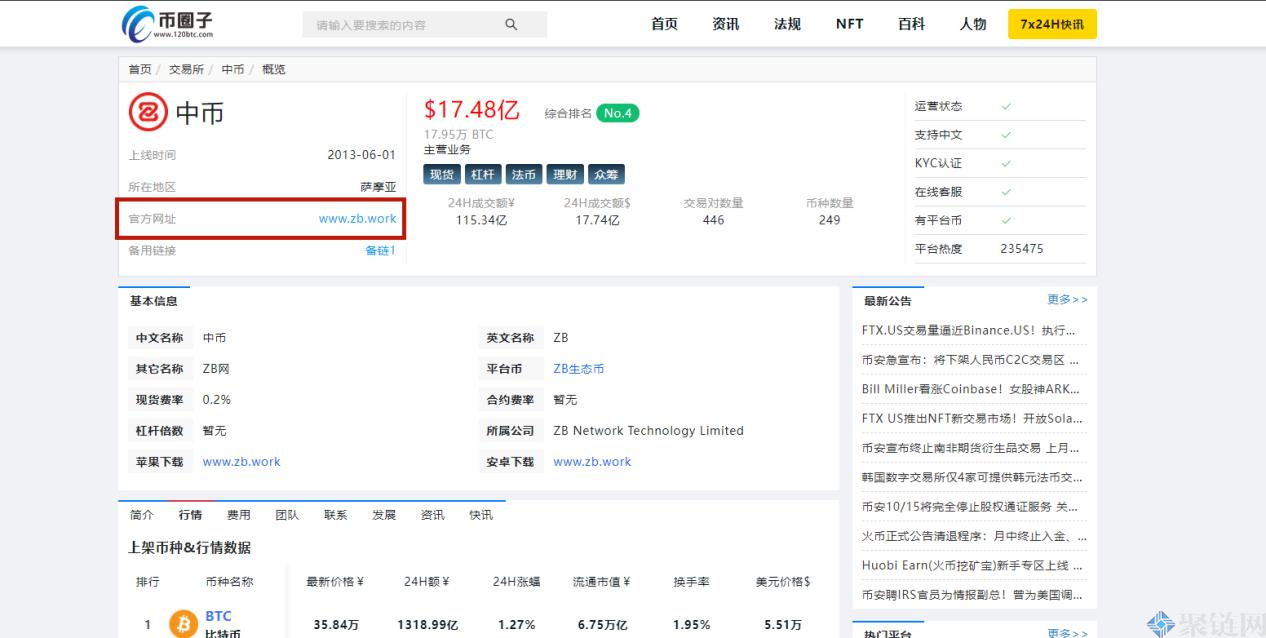1266x638 pixels.
Task: Switch to the 行情 tab
Action: [190, 515]
